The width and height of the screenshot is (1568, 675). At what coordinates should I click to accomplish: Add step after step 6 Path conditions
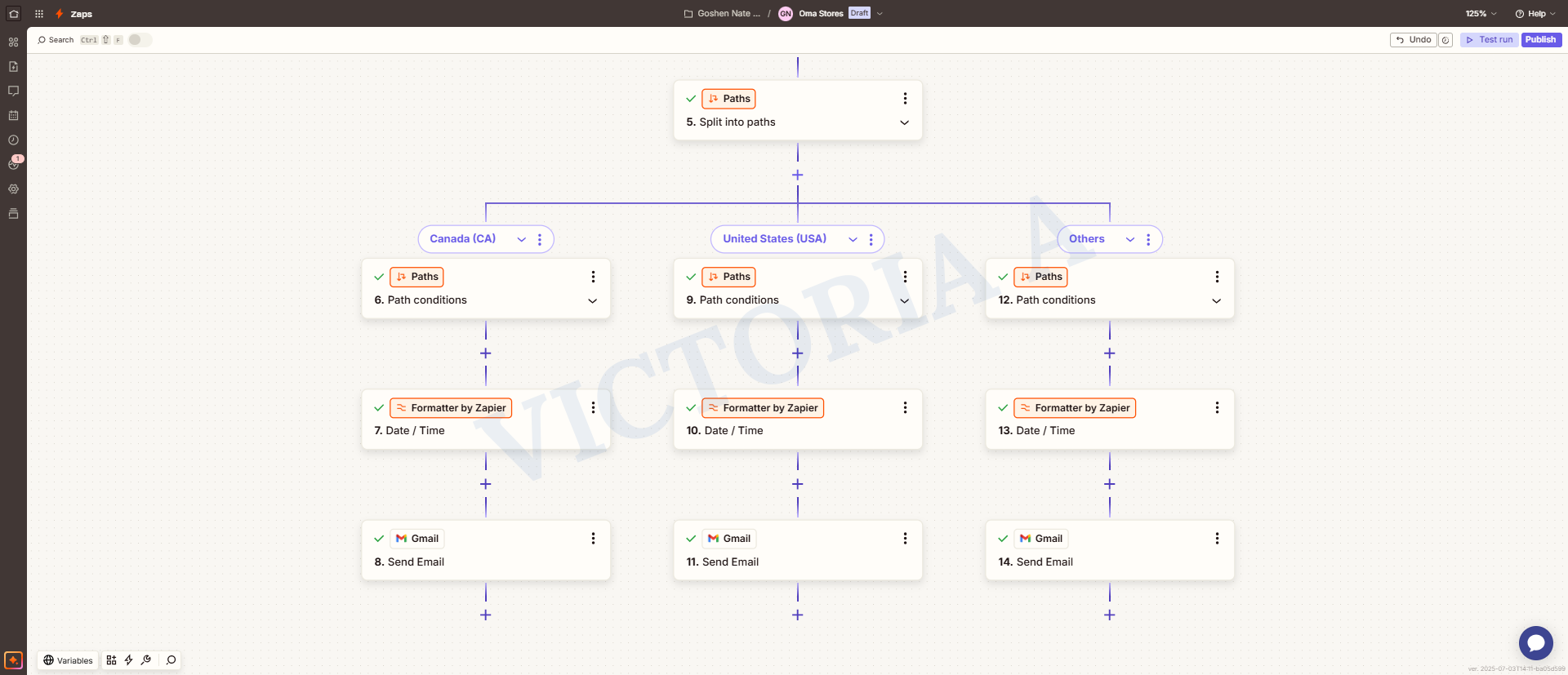[x=486, y=353]
